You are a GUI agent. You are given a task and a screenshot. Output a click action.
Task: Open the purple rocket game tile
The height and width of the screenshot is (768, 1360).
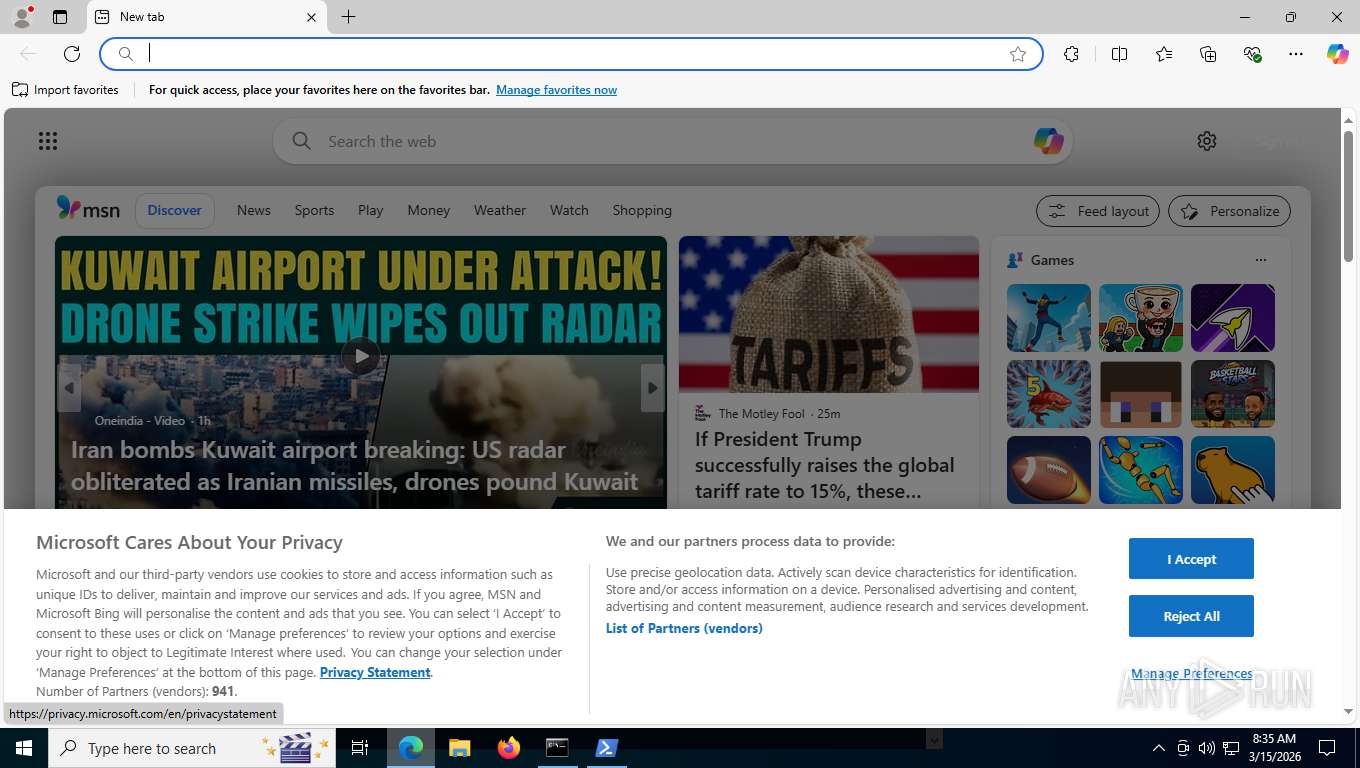tap(1233, 318)
